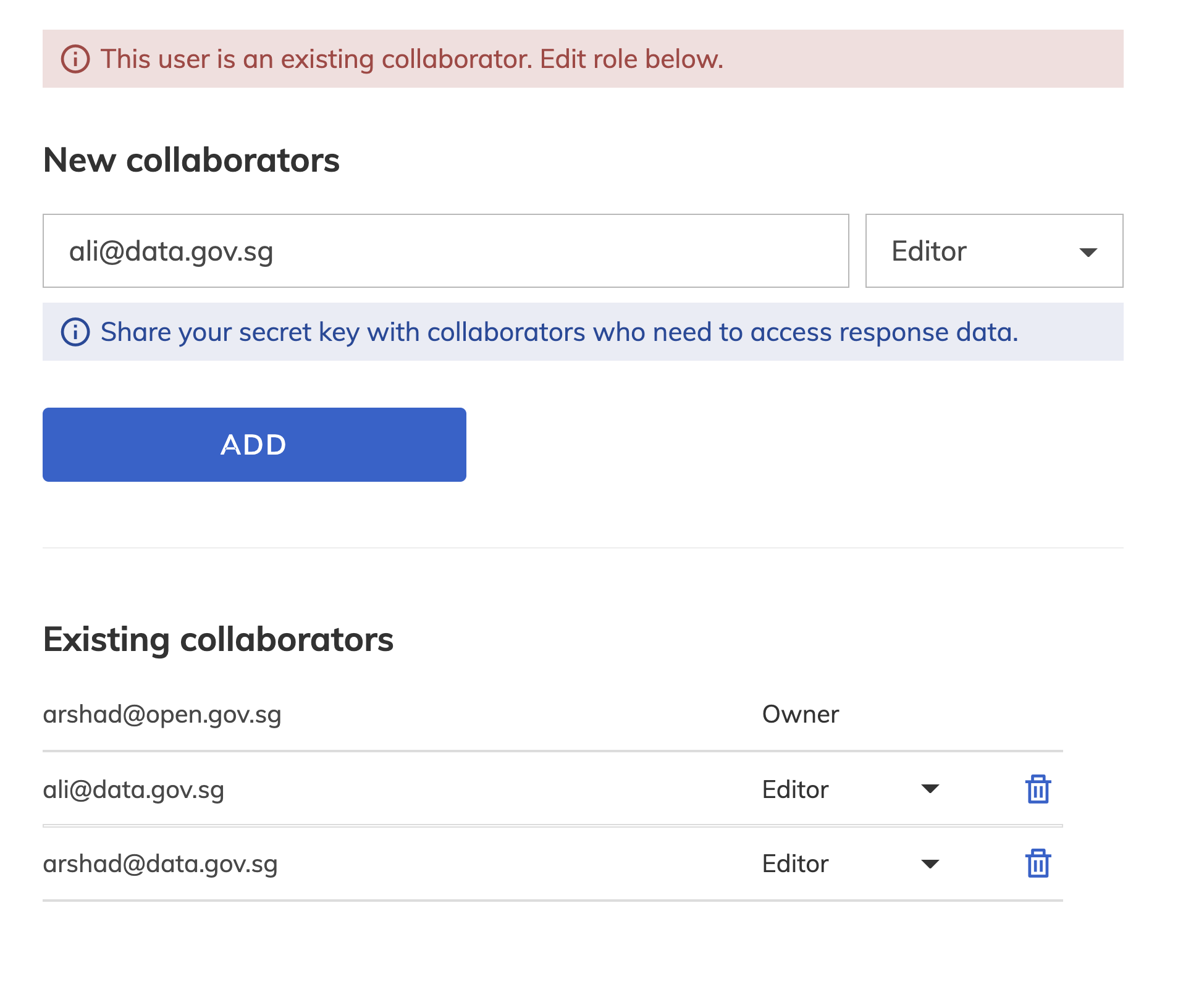
Task: Open the Editor role dropdown for new collaborator
Action: [x=993, y=251]
